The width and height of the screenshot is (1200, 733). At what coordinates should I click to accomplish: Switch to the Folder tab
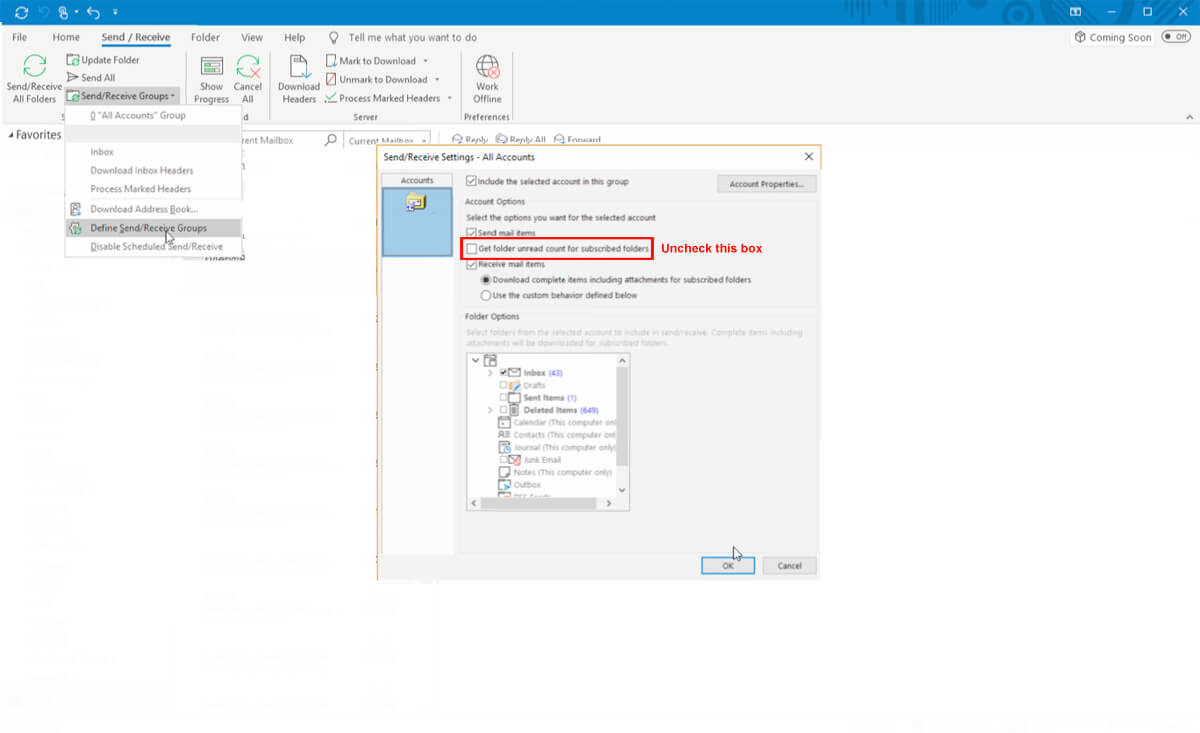tap(205, 37)
